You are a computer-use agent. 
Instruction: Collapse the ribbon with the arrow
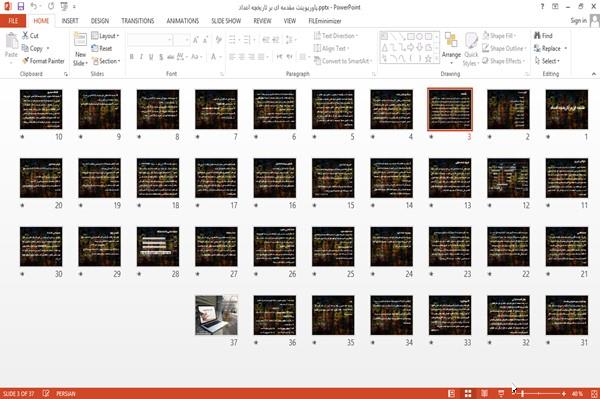(593, 74)
